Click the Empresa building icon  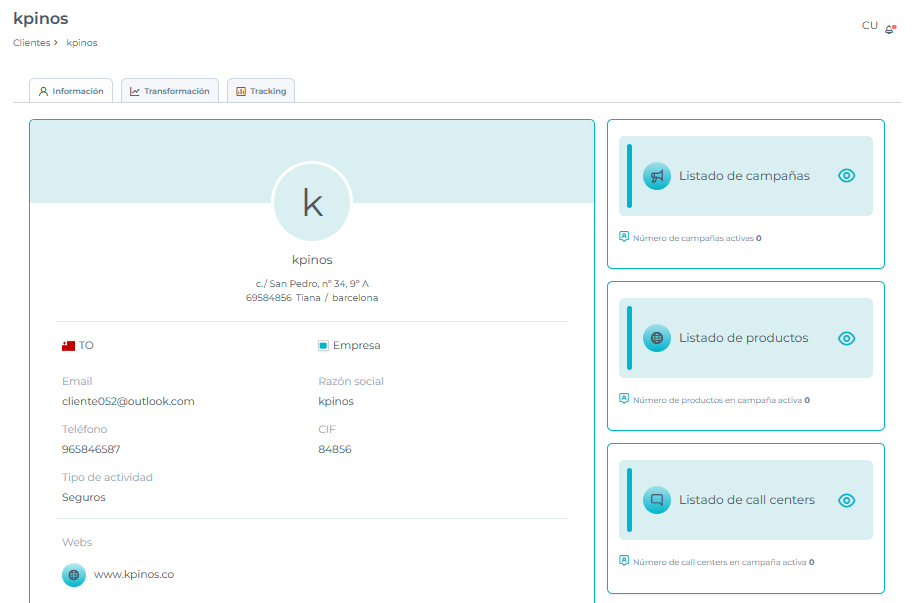pos(323,346)
